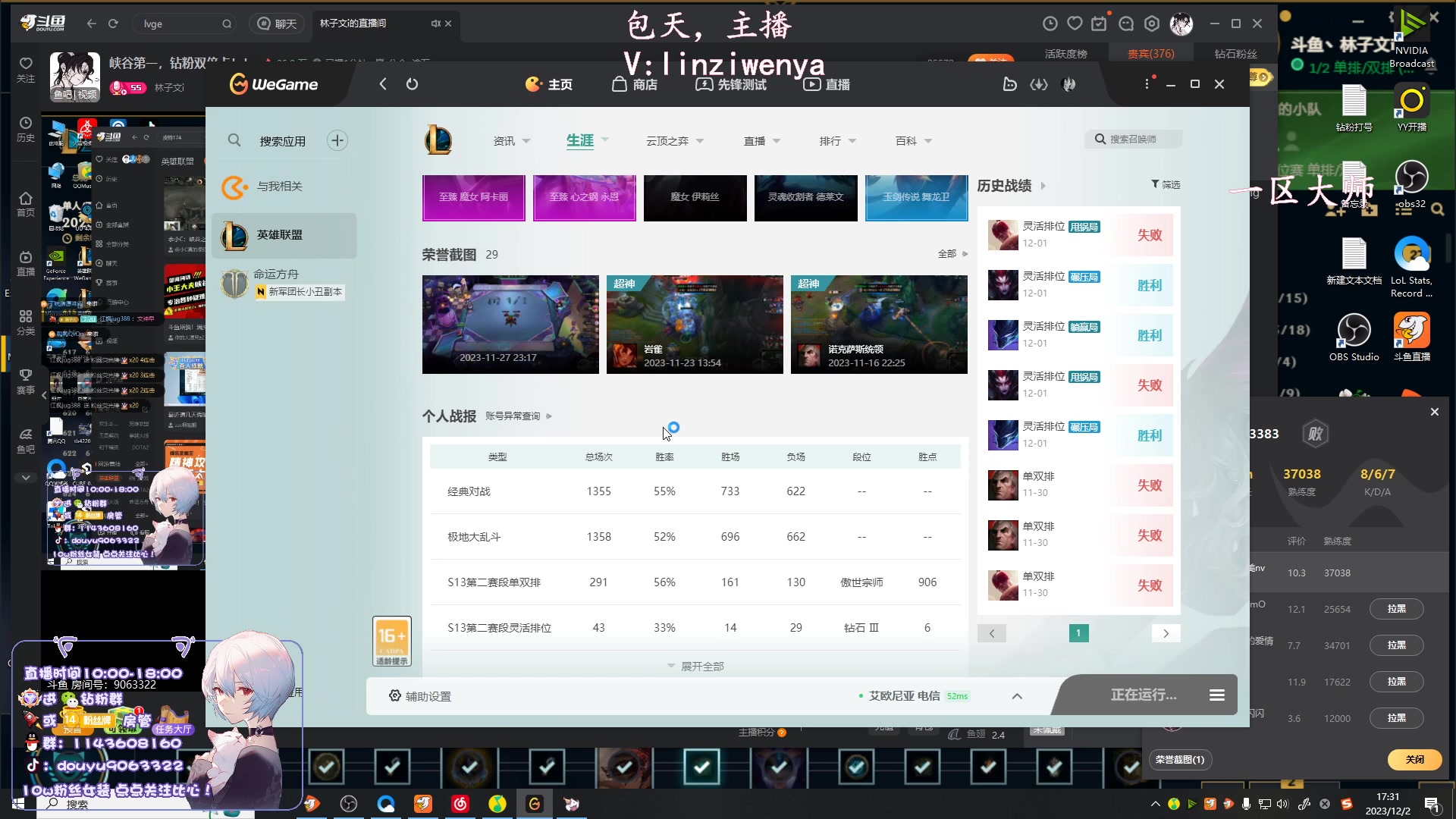Click the search application magnifier icon

coord(234,140)
